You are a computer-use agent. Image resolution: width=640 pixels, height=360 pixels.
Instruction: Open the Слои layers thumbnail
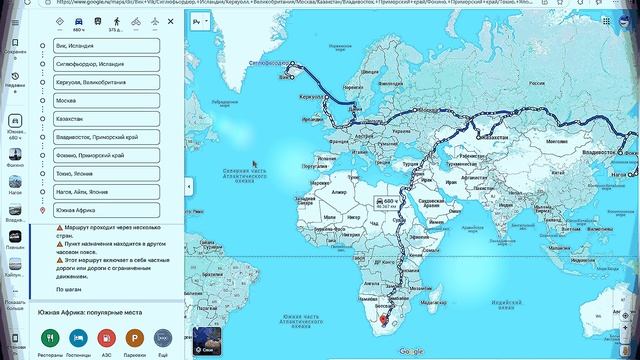tap(207, 341)
